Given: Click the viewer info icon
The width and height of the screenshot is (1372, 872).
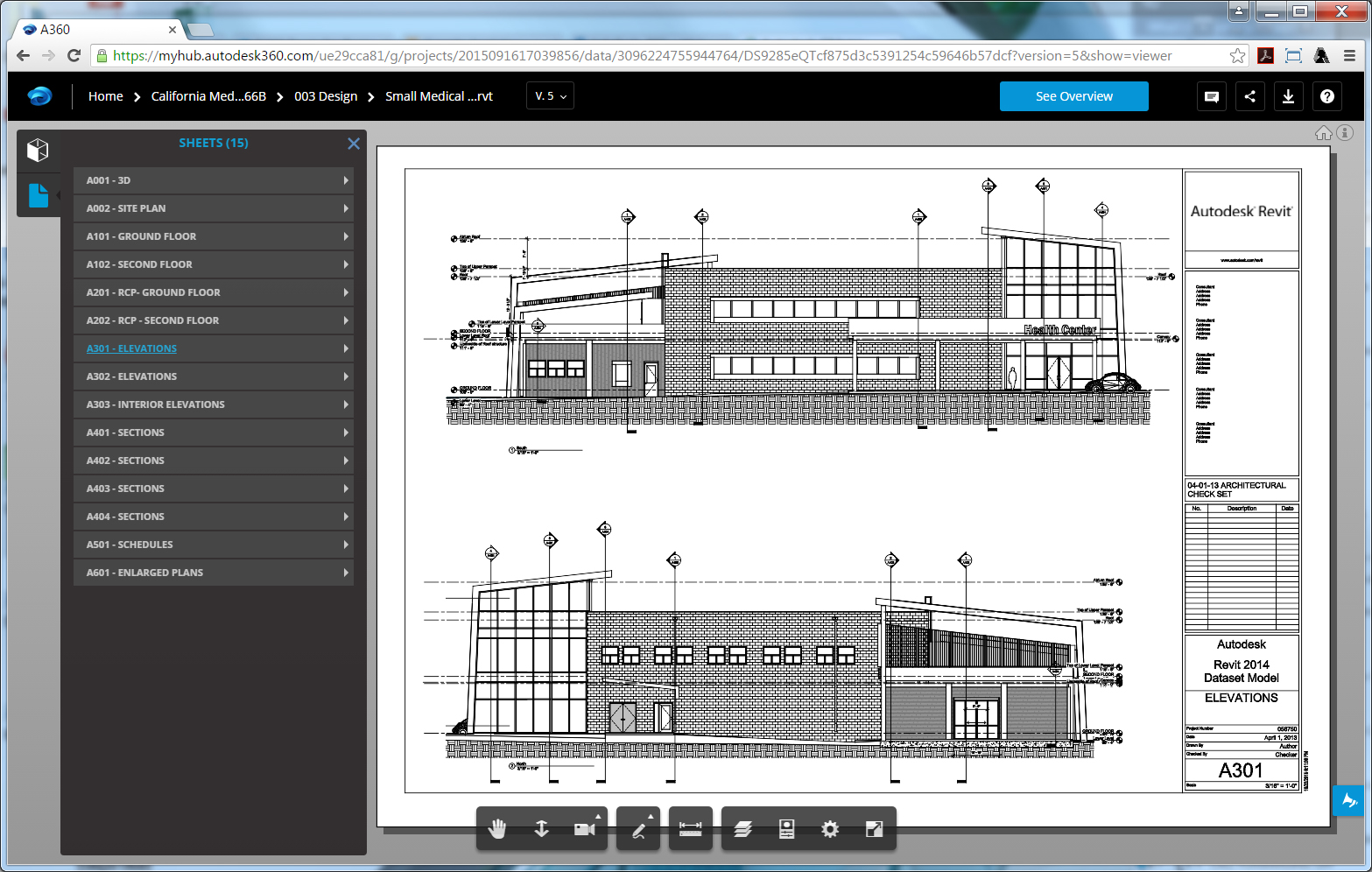Looking at the screenshot, I should (x=1346, y=133).
